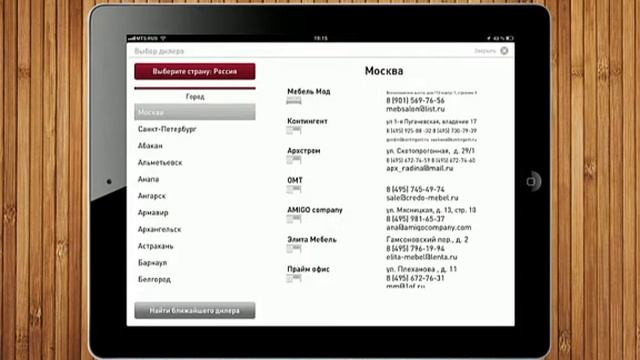The image size is (640, 360).
Task: Select Москва in the city list
Action: [195, 112]
